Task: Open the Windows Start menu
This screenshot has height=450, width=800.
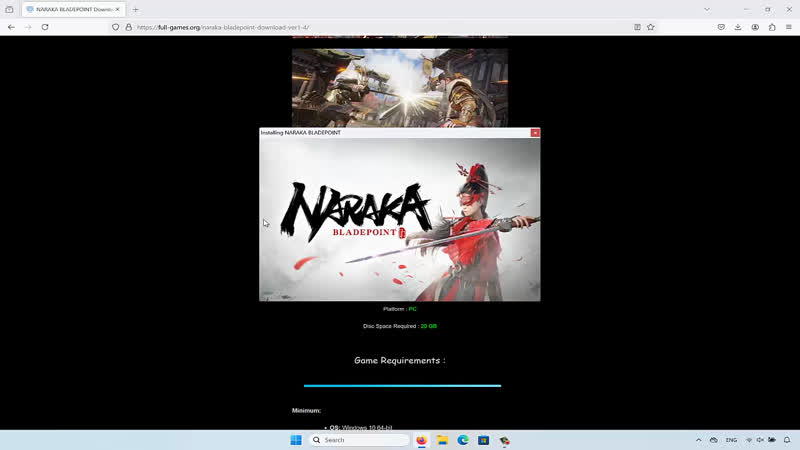Action: [x=296, y=440]
